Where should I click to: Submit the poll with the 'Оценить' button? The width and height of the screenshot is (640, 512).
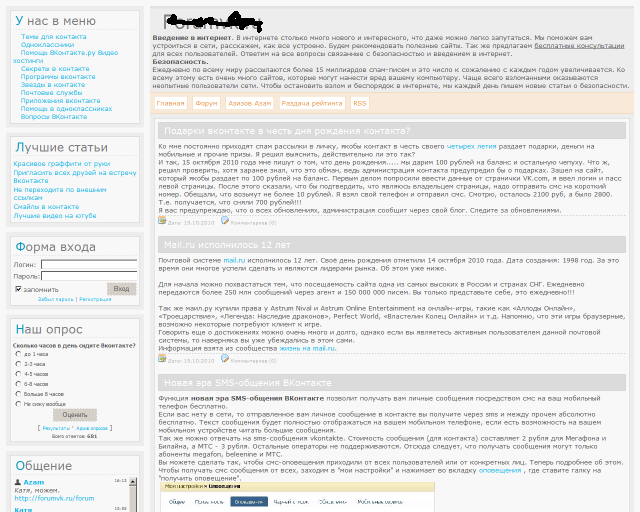74,415
